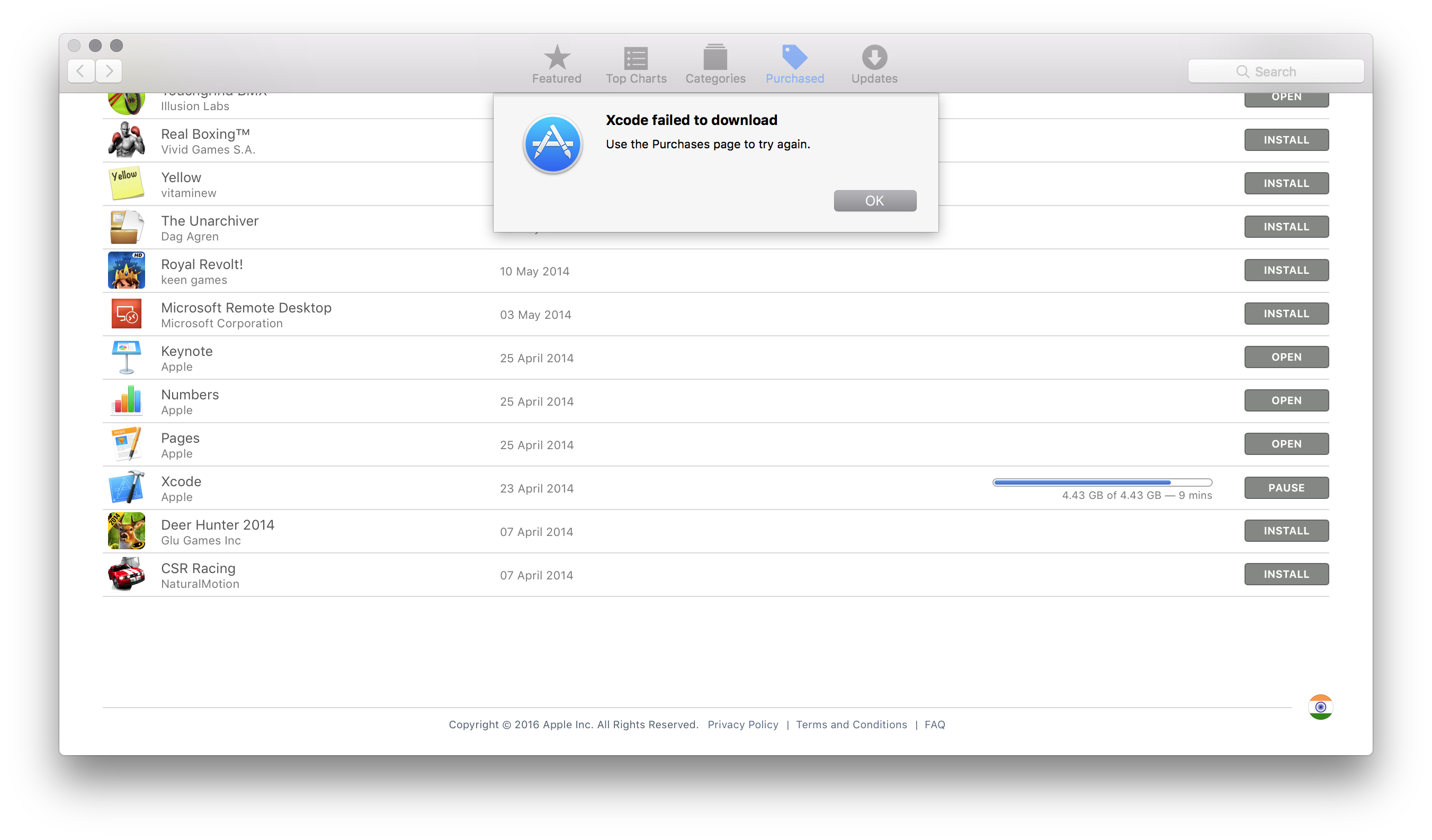
Task: Click the Royal Revolt! app icon
Action: click(126, 270)
